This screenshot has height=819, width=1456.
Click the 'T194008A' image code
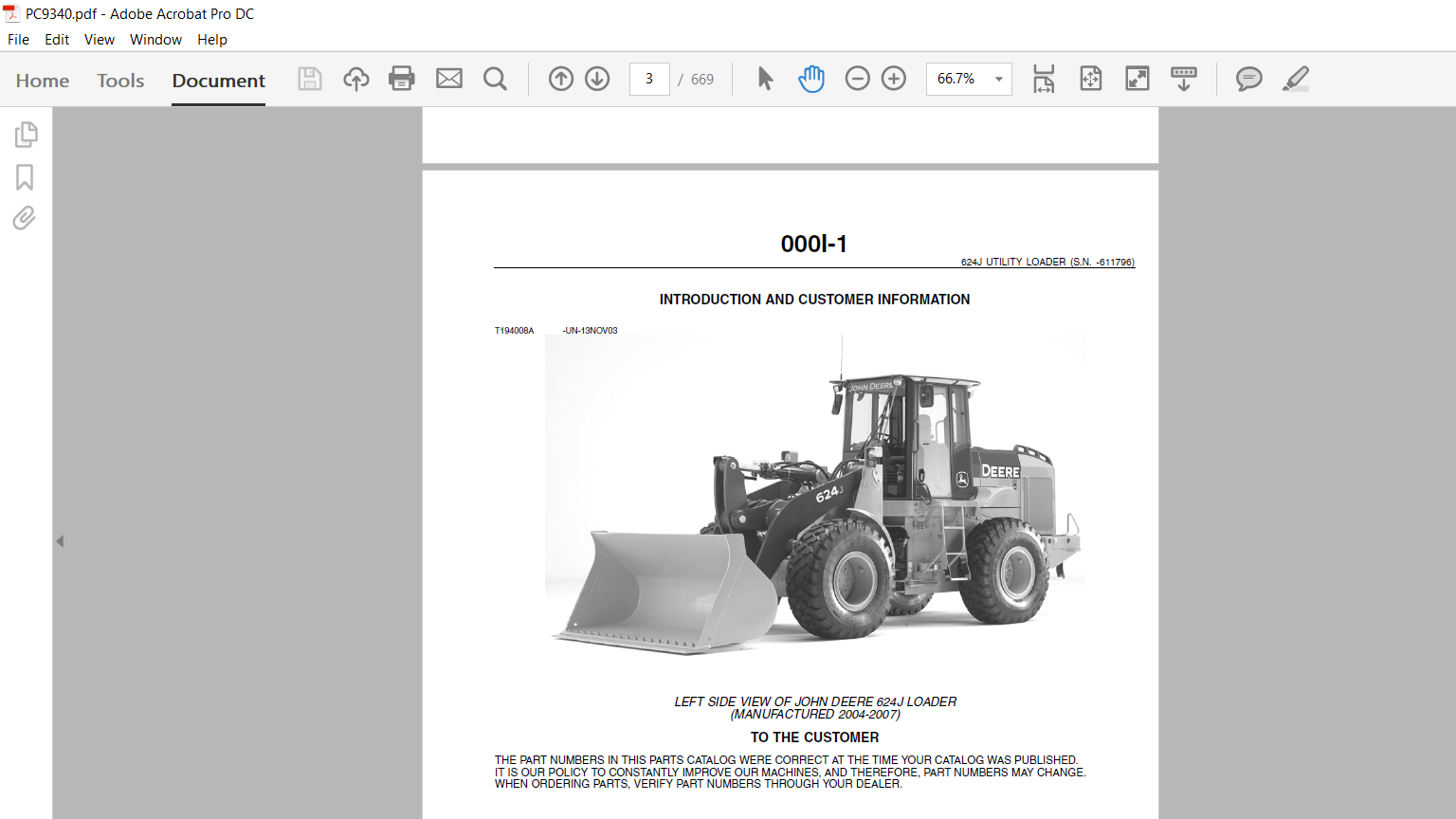515,331
